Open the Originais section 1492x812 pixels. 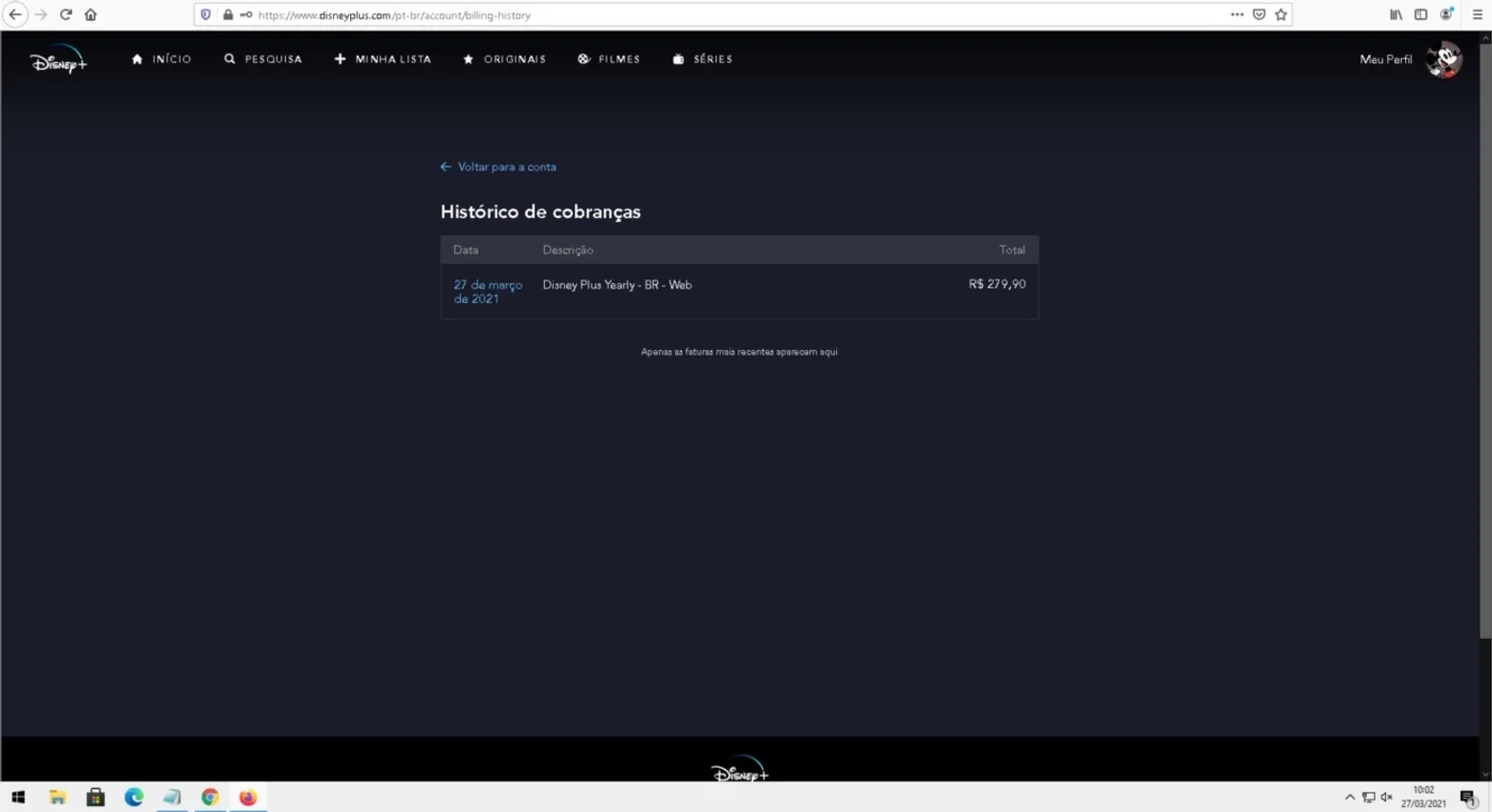coord(504,59)
